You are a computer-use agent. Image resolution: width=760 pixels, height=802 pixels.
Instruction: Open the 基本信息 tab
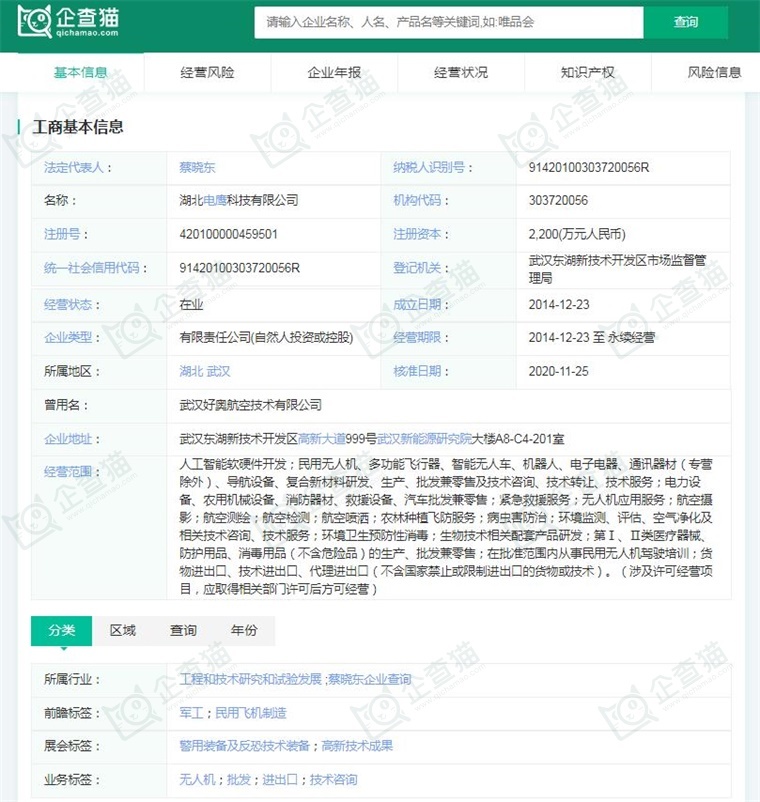pyautogui.click(x=81, y=73)
